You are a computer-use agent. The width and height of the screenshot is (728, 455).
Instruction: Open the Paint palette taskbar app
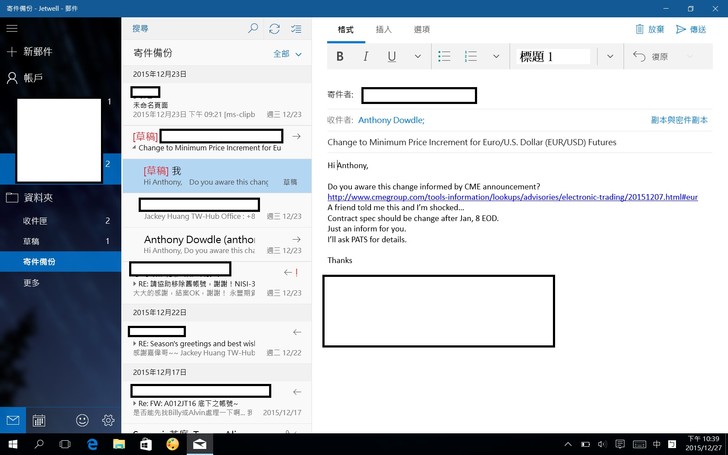(x=173, y=444)
